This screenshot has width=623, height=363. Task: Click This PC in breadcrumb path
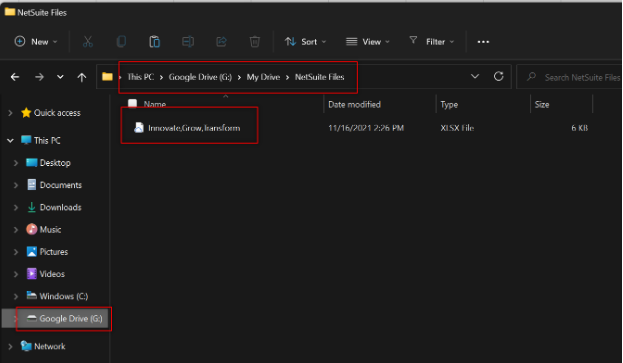[x=140, y=77]
